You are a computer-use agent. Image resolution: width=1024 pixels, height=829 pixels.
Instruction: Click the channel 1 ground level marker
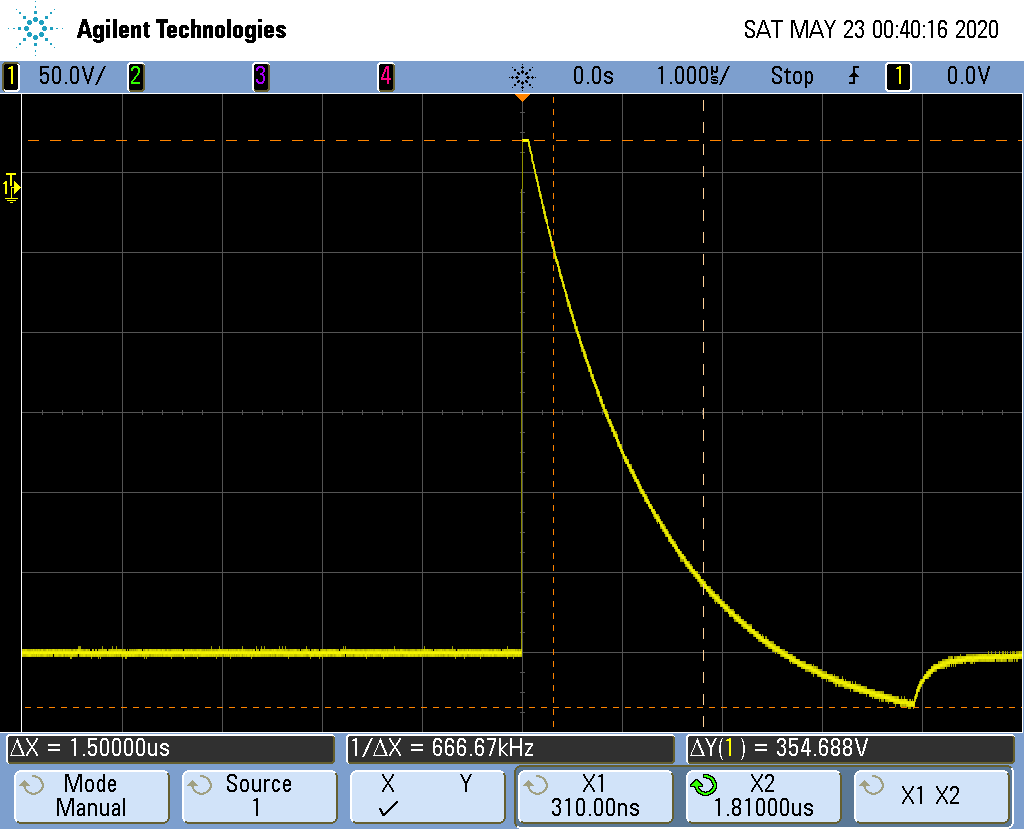11,187
